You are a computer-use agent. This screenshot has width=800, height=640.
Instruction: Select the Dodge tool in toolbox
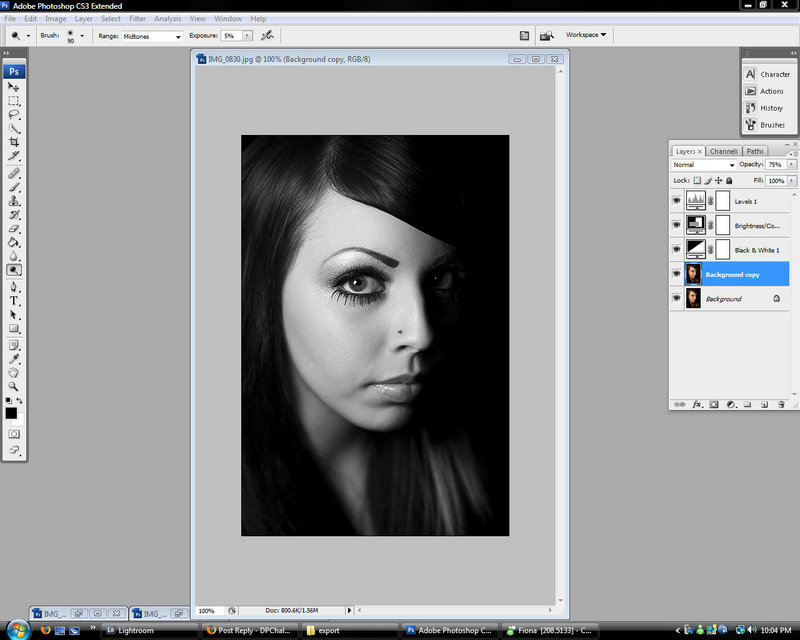(14, 270)
